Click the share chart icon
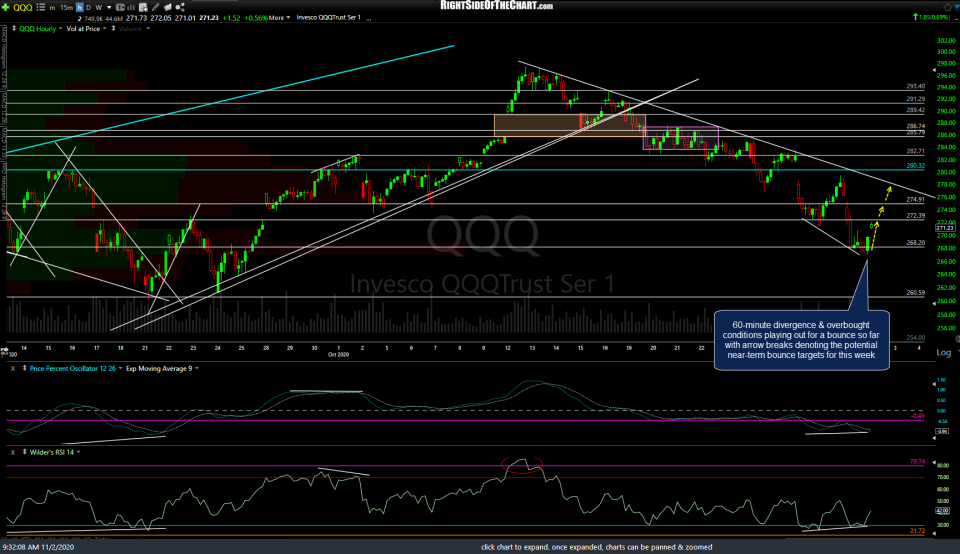 pos(179,7)
